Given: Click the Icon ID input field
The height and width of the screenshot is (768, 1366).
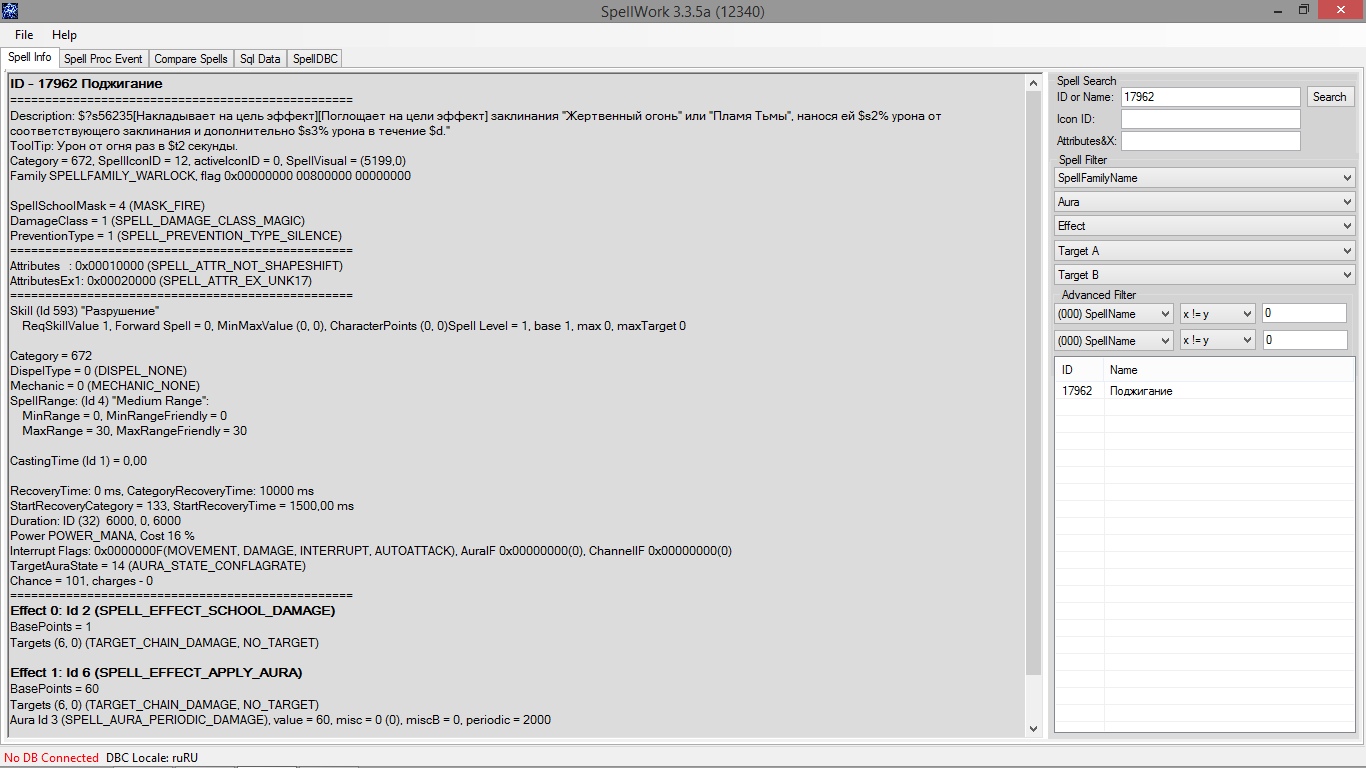Looking at the screenshot, I should pos(1210,119).
